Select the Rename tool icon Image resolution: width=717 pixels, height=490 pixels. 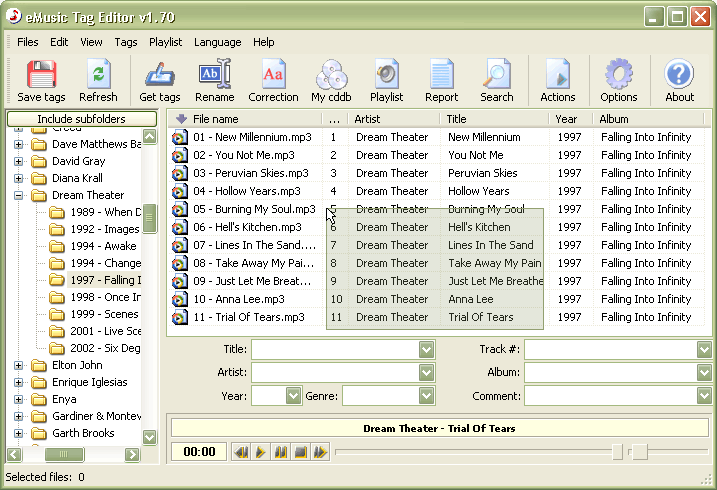tap(214, 80)
